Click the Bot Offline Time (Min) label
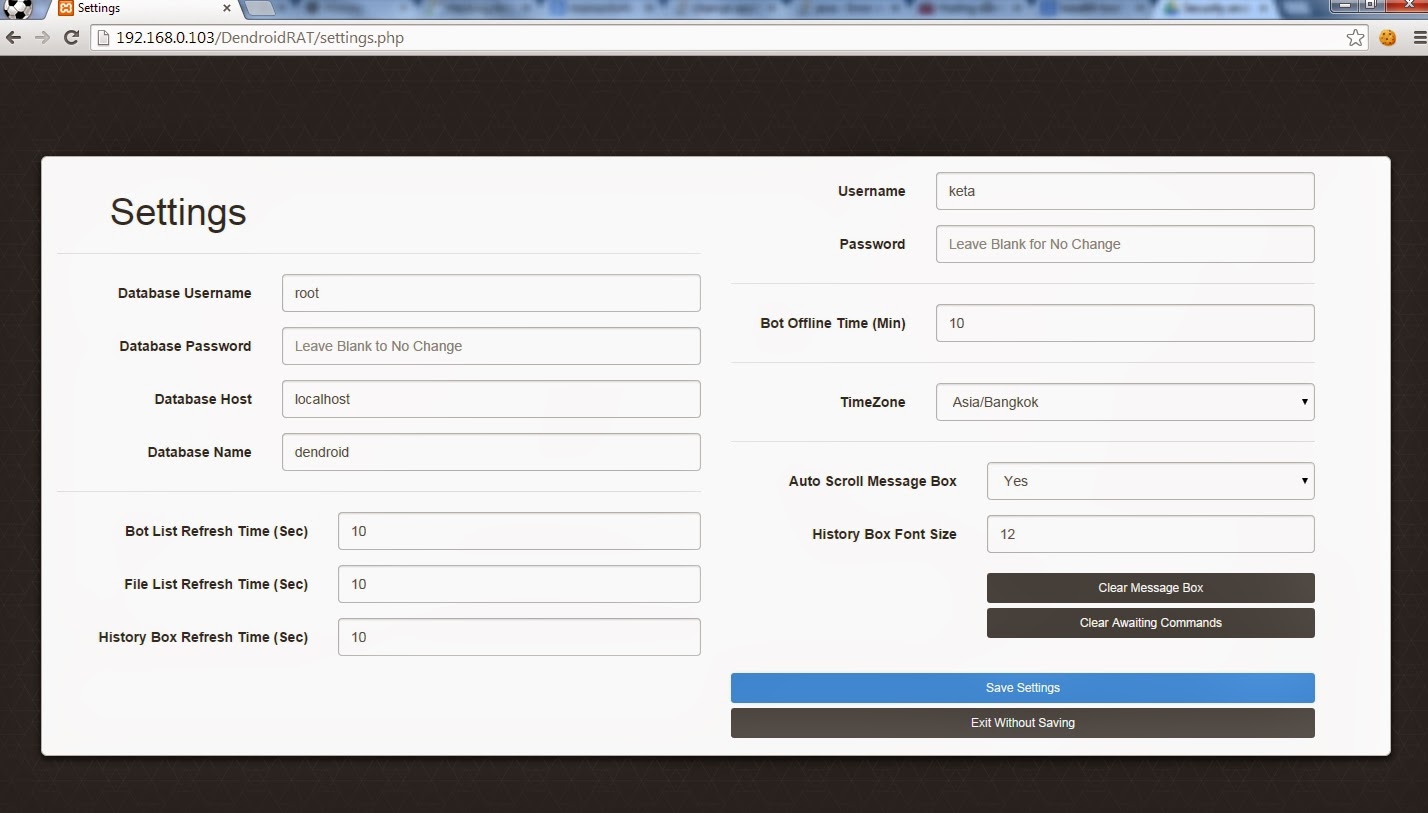The height and width of the screenshot is (813, 1428). [833, 323]
